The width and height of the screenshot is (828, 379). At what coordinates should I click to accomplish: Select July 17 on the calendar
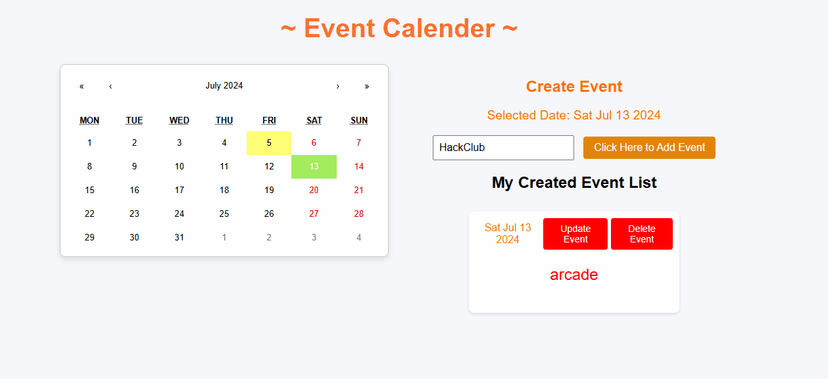click(x=179, y=190)
